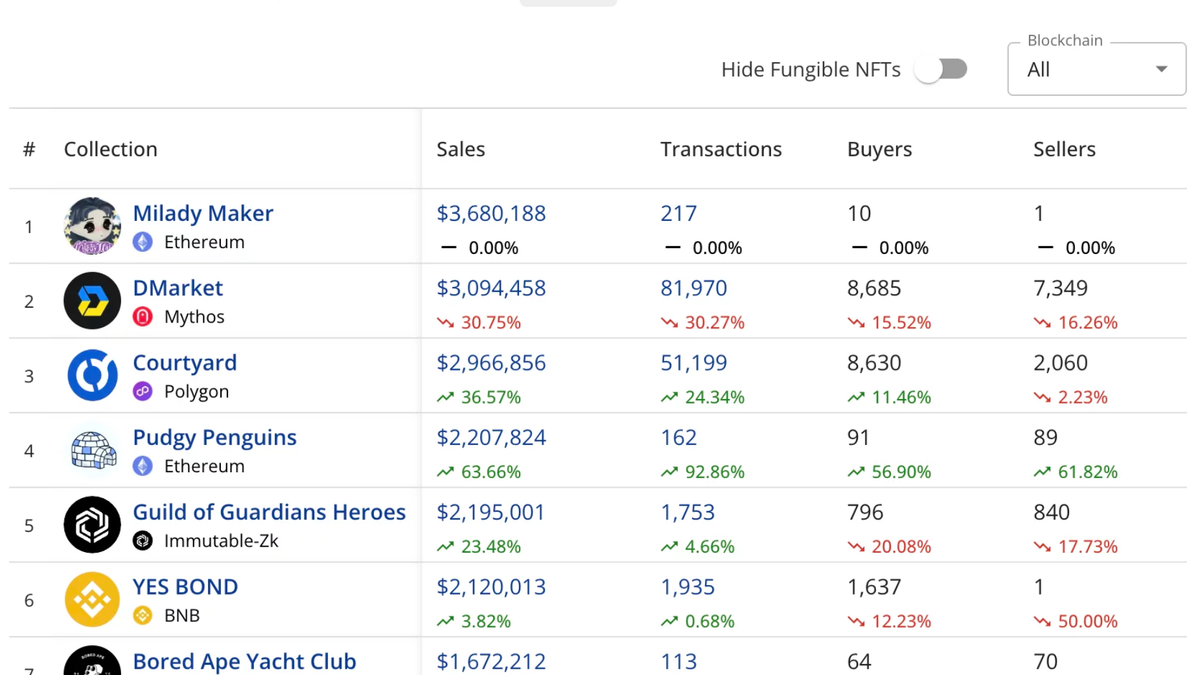Sort by the Transactions column header
This screenshot has width=1200, height=675.
[x=720, y=149]
